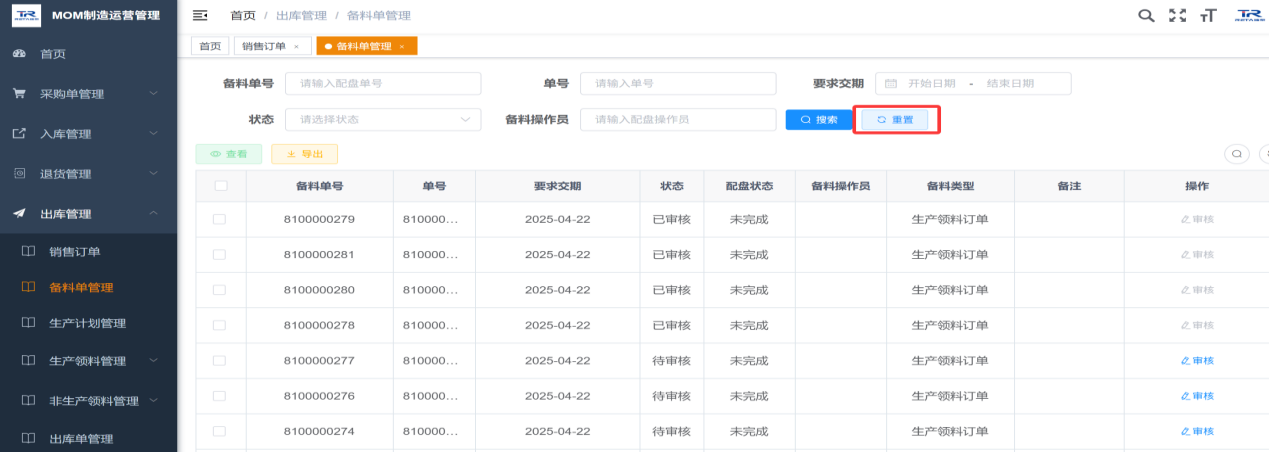
Task: Expand 采购单管理 sidebar menu
Action: coord(153,93)
